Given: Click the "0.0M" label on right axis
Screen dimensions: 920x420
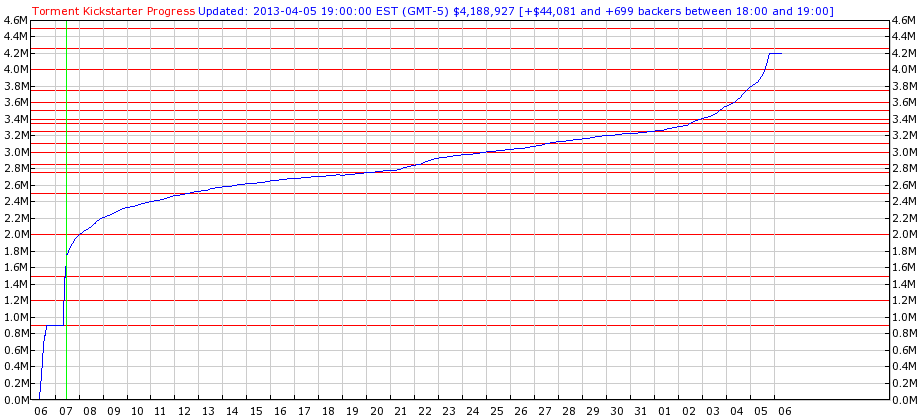Looking at the screenshot, I should pyautogui.click(x=904, y=399).
